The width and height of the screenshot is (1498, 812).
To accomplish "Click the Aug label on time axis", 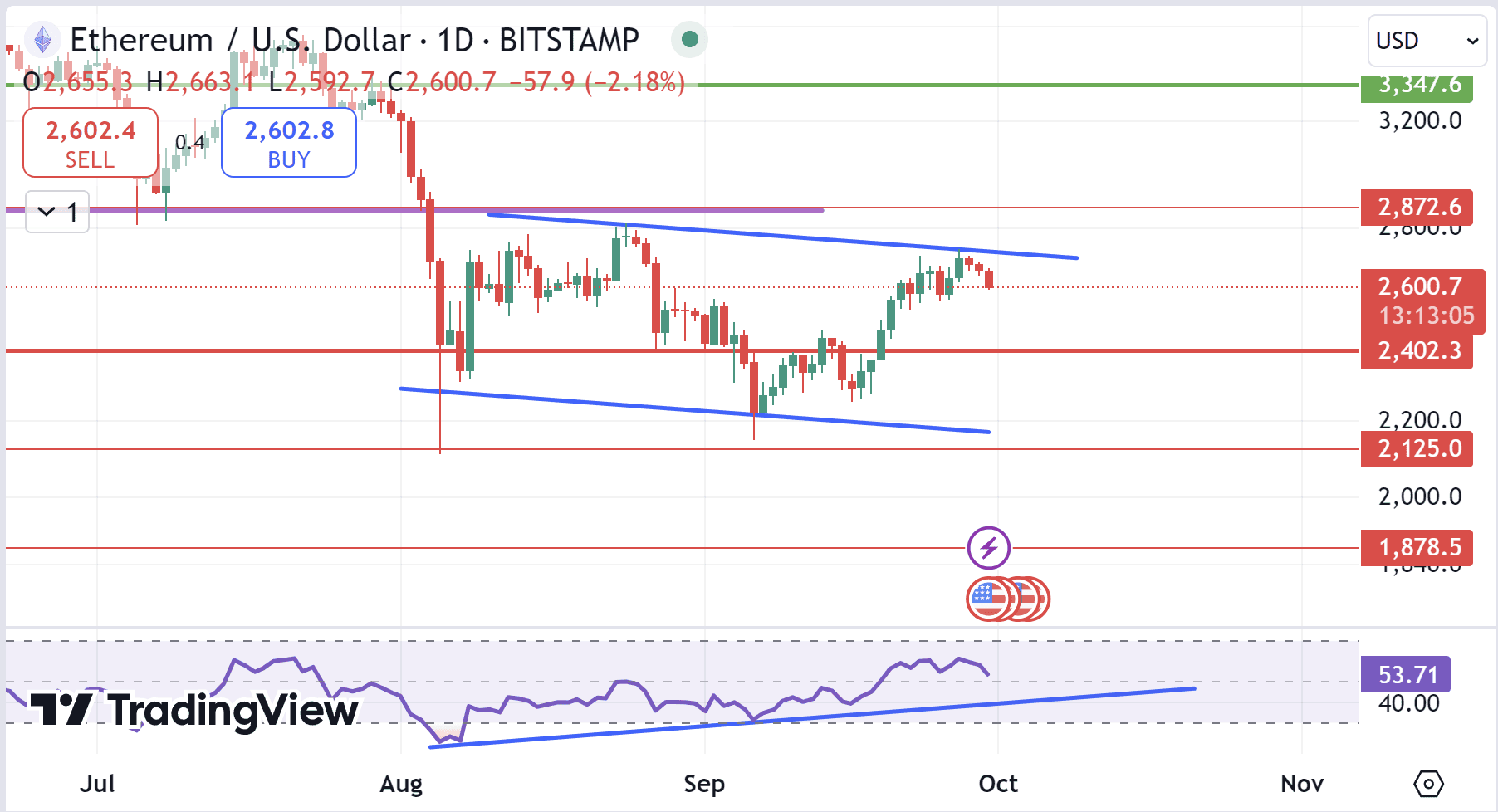I will click(x=401, y=784).
